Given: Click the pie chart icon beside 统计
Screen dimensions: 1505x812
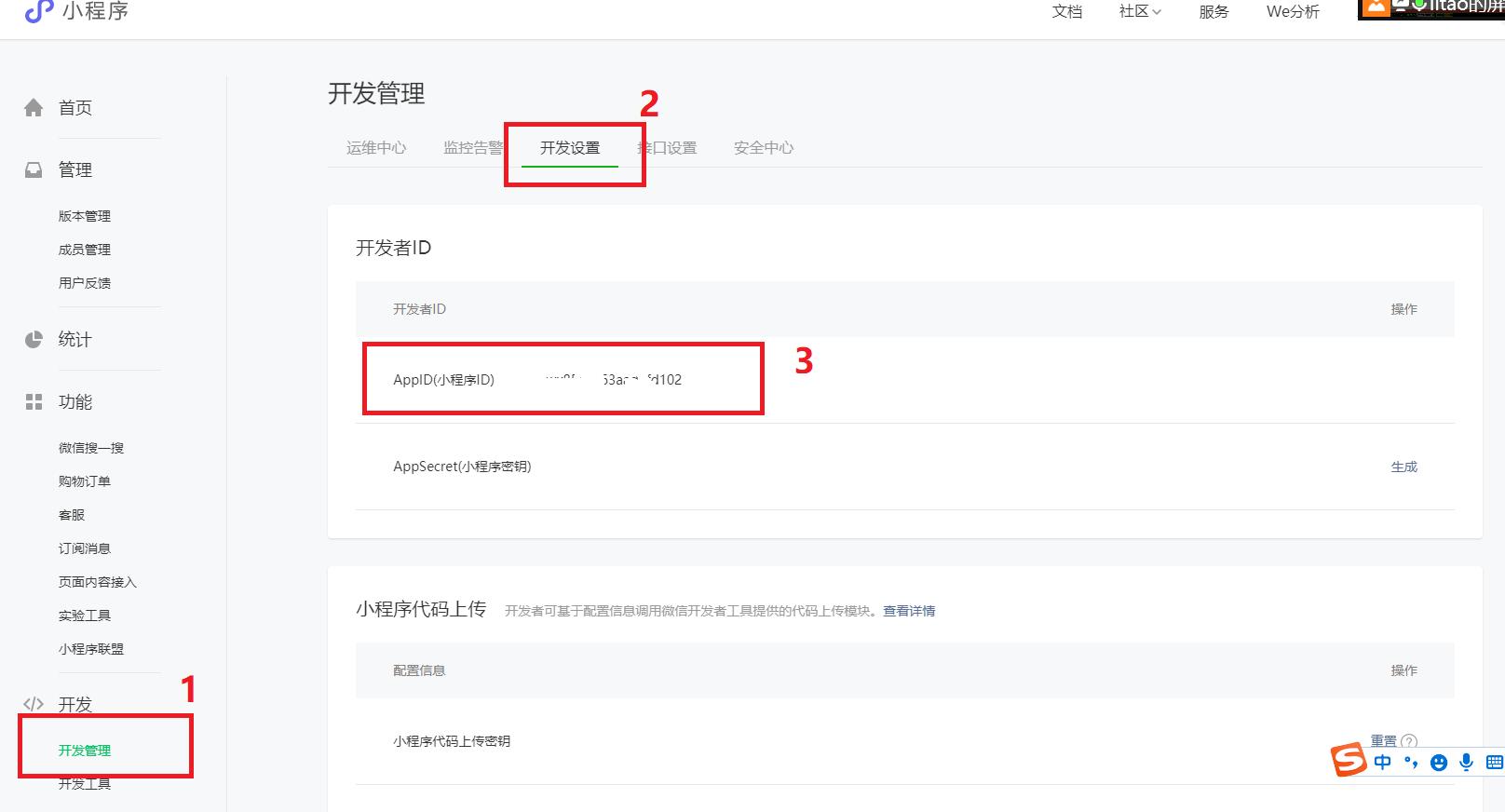Looking at the screenshot, I should (x=34, y=339).
